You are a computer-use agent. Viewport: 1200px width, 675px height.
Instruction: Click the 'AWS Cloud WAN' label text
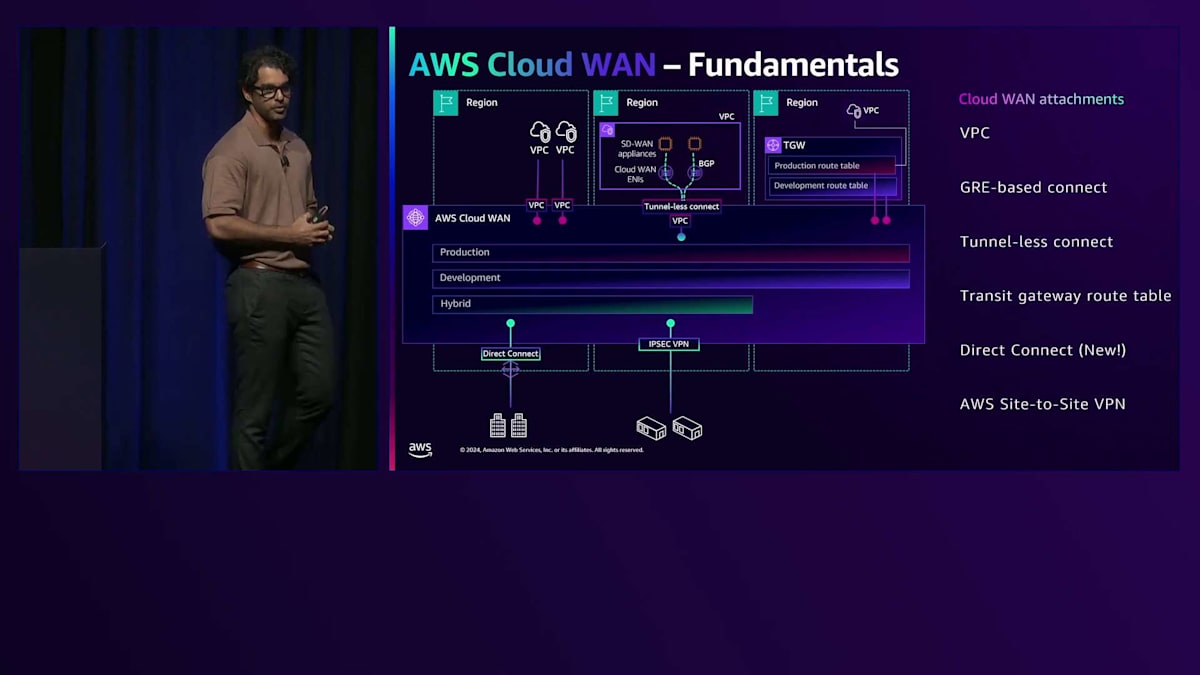pyautogui.click(x=472, y=218)
